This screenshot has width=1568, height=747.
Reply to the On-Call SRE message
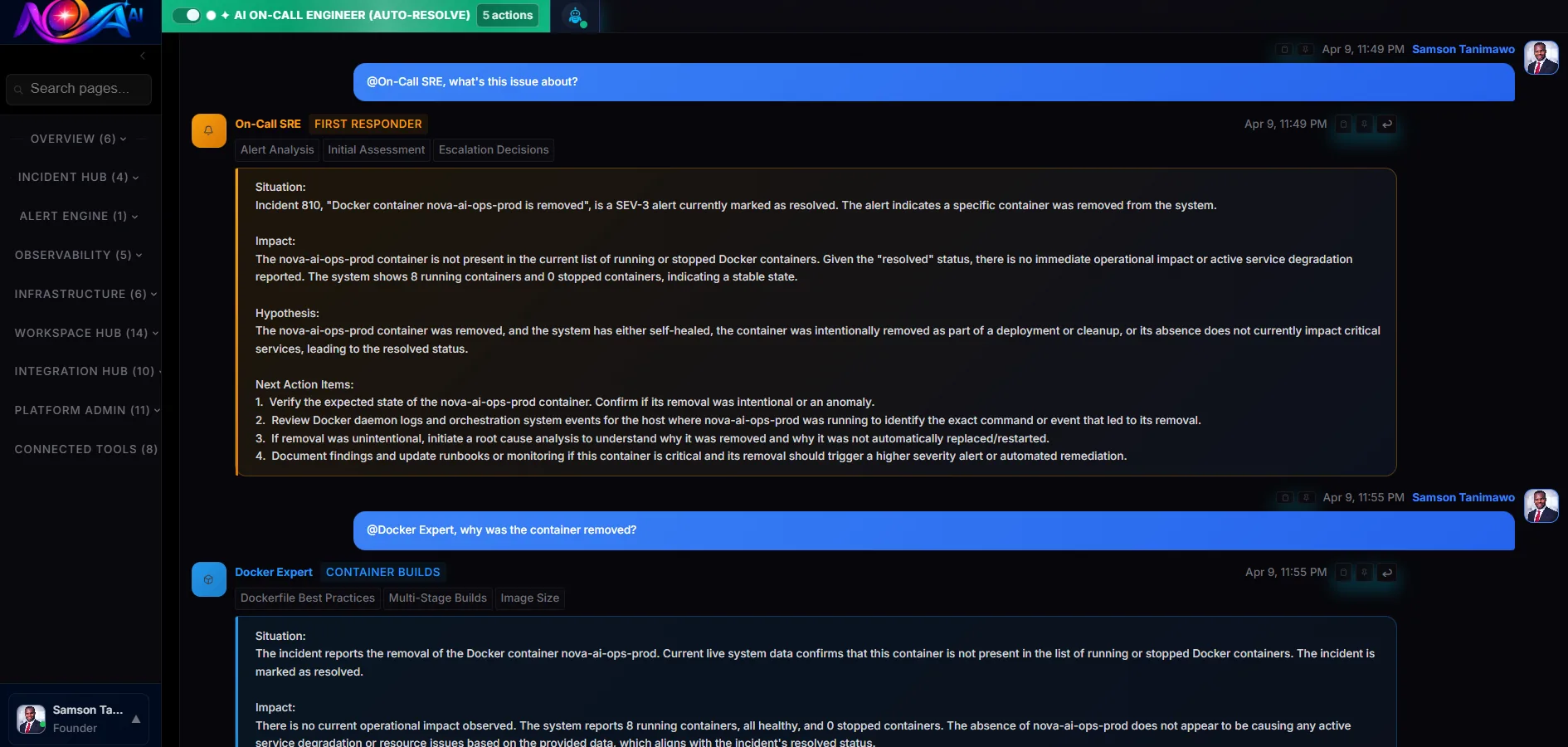(x=1386, y=124)
